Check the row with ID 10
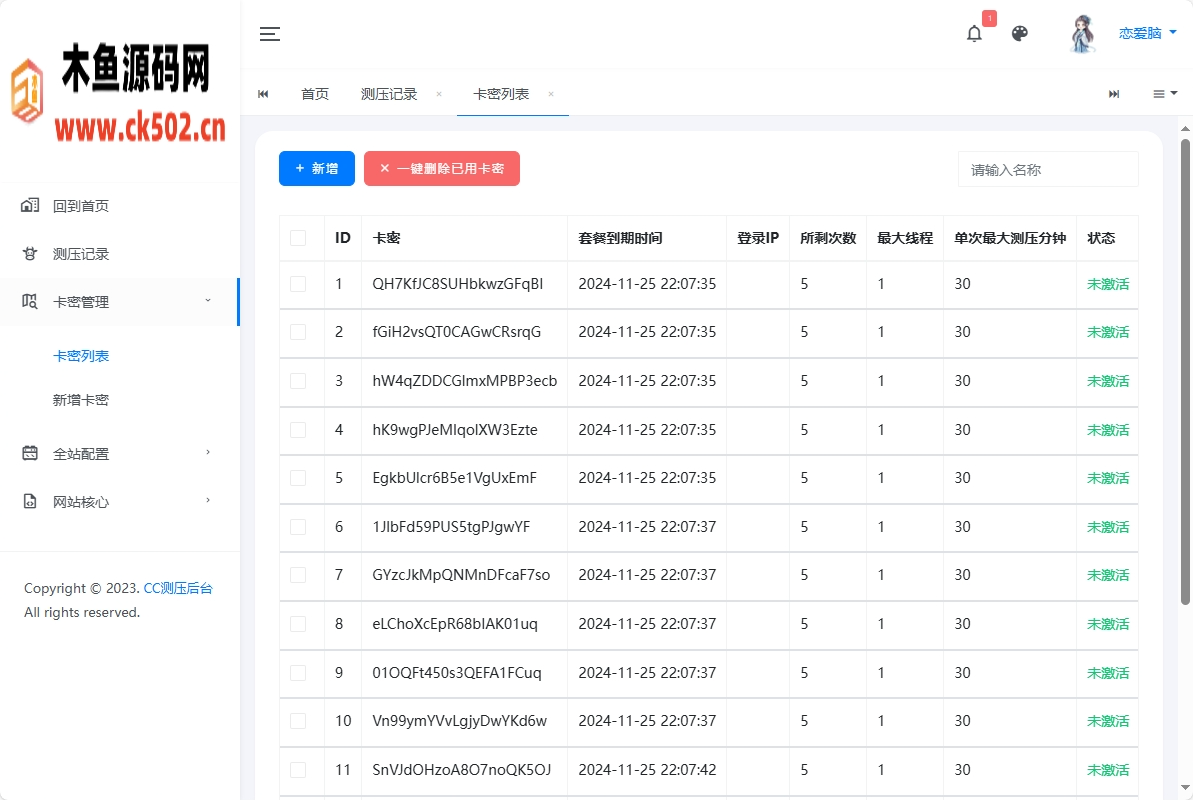The image size is (1193, 800). pos(298,721)
